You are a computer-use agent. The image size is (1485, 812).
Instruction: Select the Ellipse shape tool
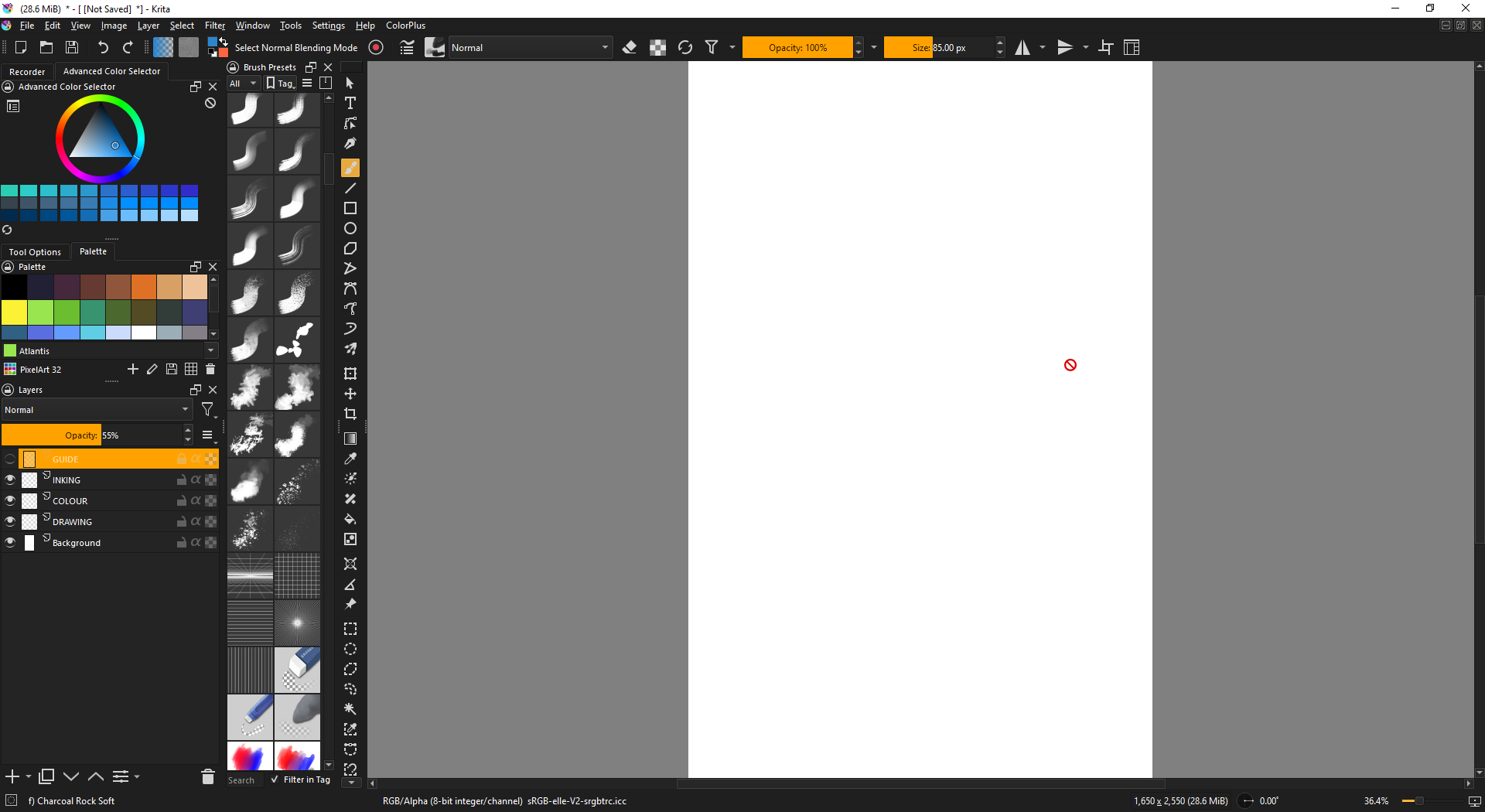(350, 228)
